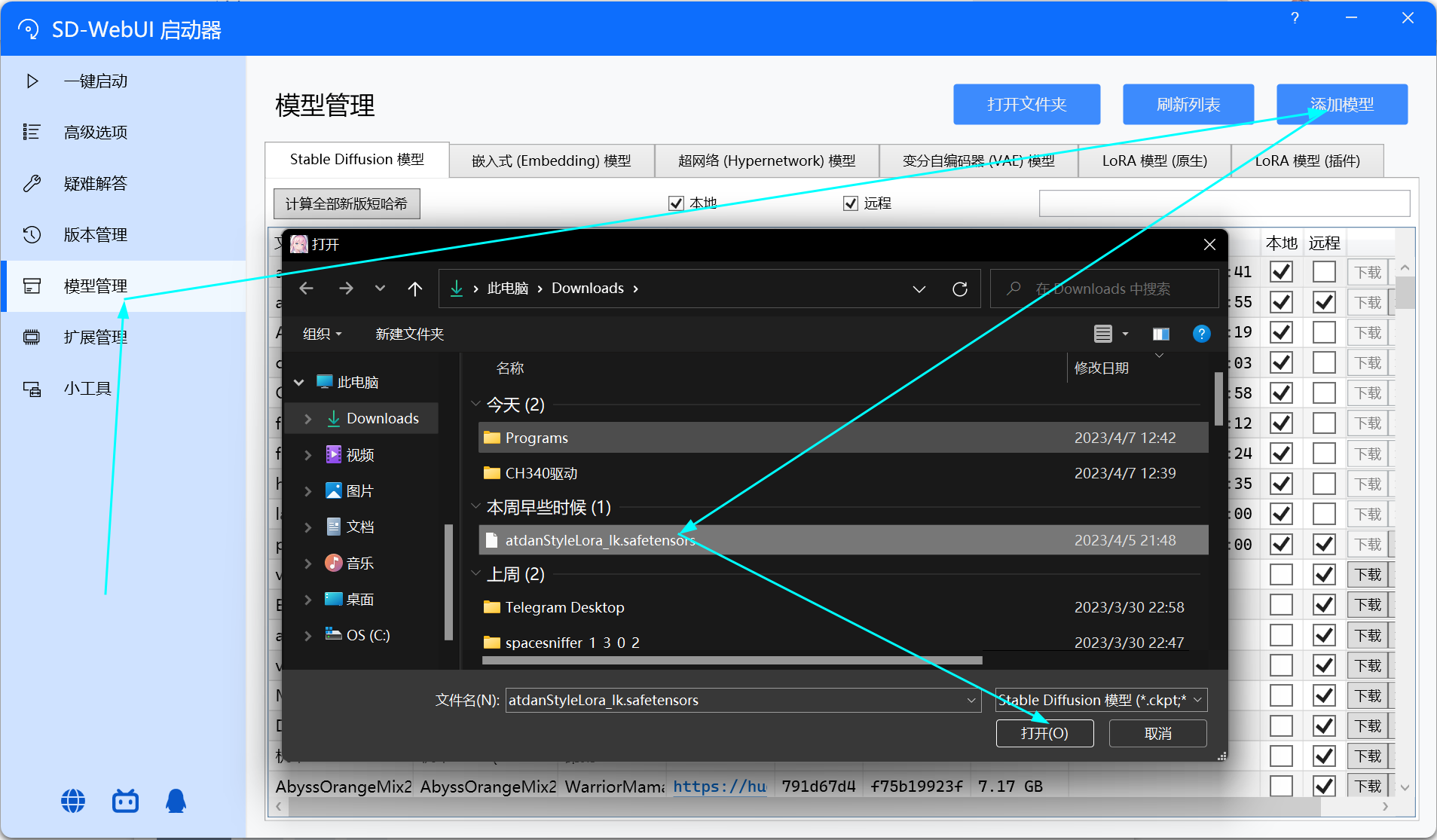Click the file list horizontal scrollbar
The image size is (1437, 840).
pos(732,661)
